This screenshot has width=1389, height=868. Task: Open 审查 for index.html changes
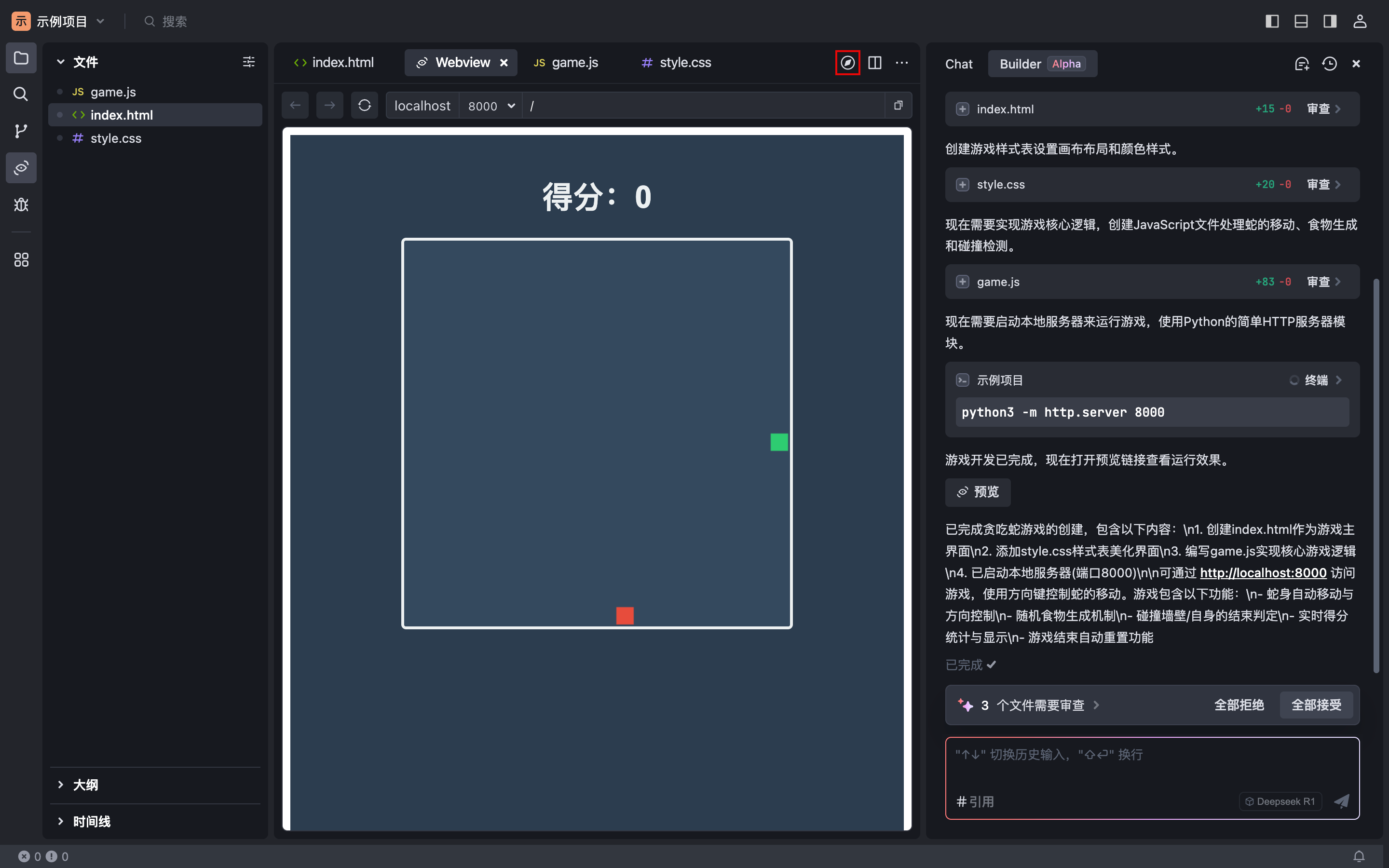click(1323, 109)
